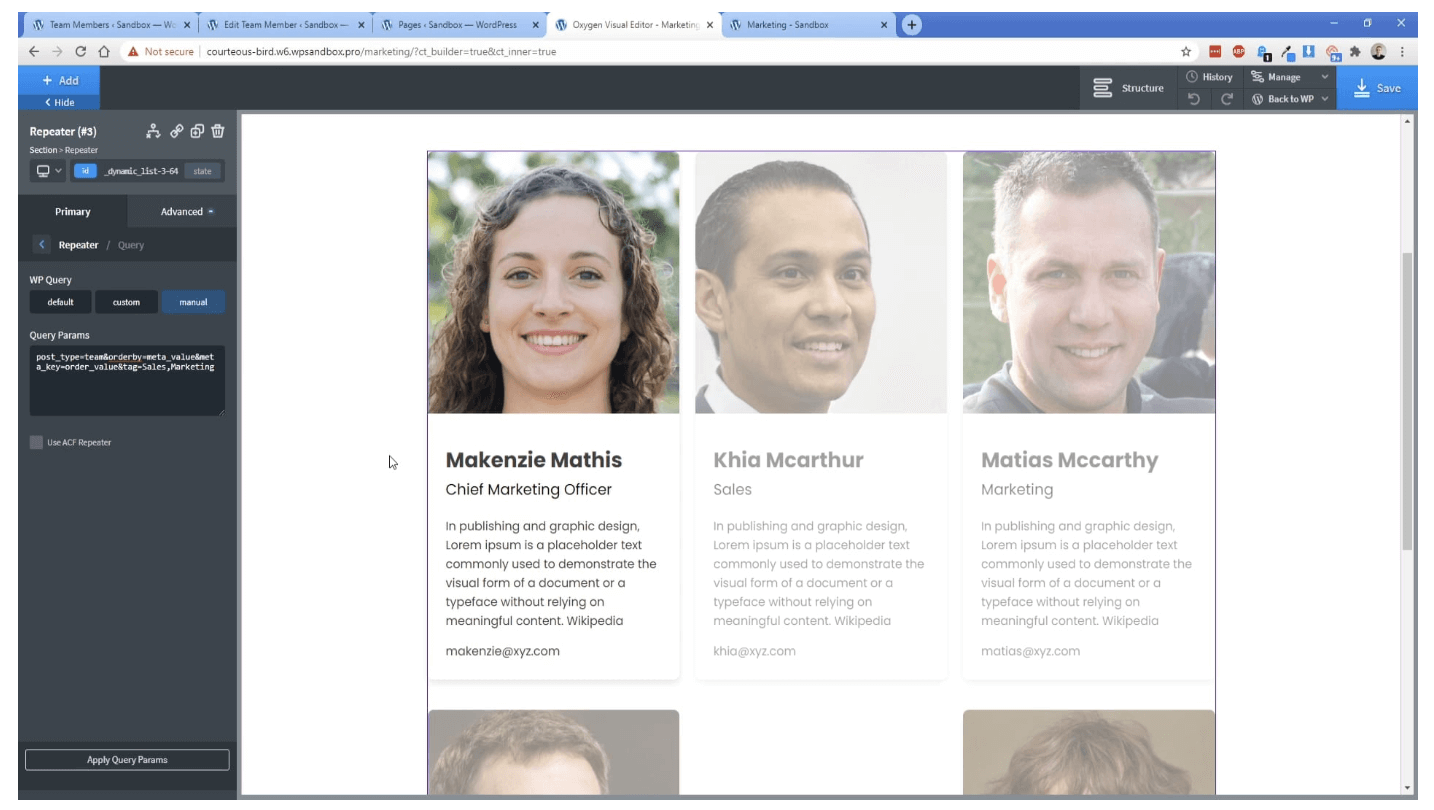Duplicate the Repeater using the copy icon
Image resolution: width=1434 pixels, height=810 pixels.
coord(197,131)
